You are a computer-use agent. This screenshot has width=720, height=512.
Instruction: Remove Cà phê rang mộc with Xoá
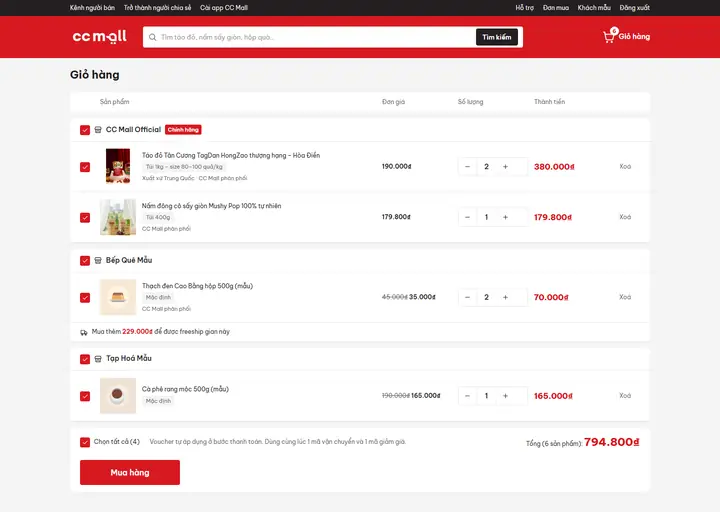click(x=625, y=395)
